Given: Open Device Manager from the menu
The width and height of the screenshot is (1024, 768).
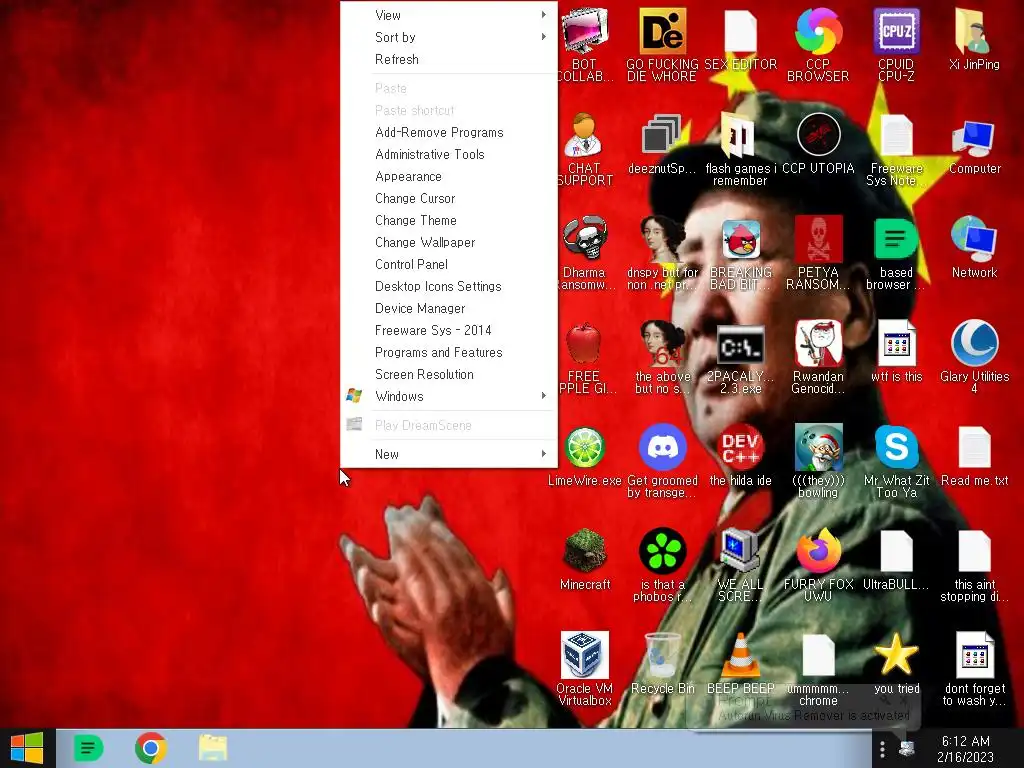Looking at the screenshot, I should coord(449,308).
